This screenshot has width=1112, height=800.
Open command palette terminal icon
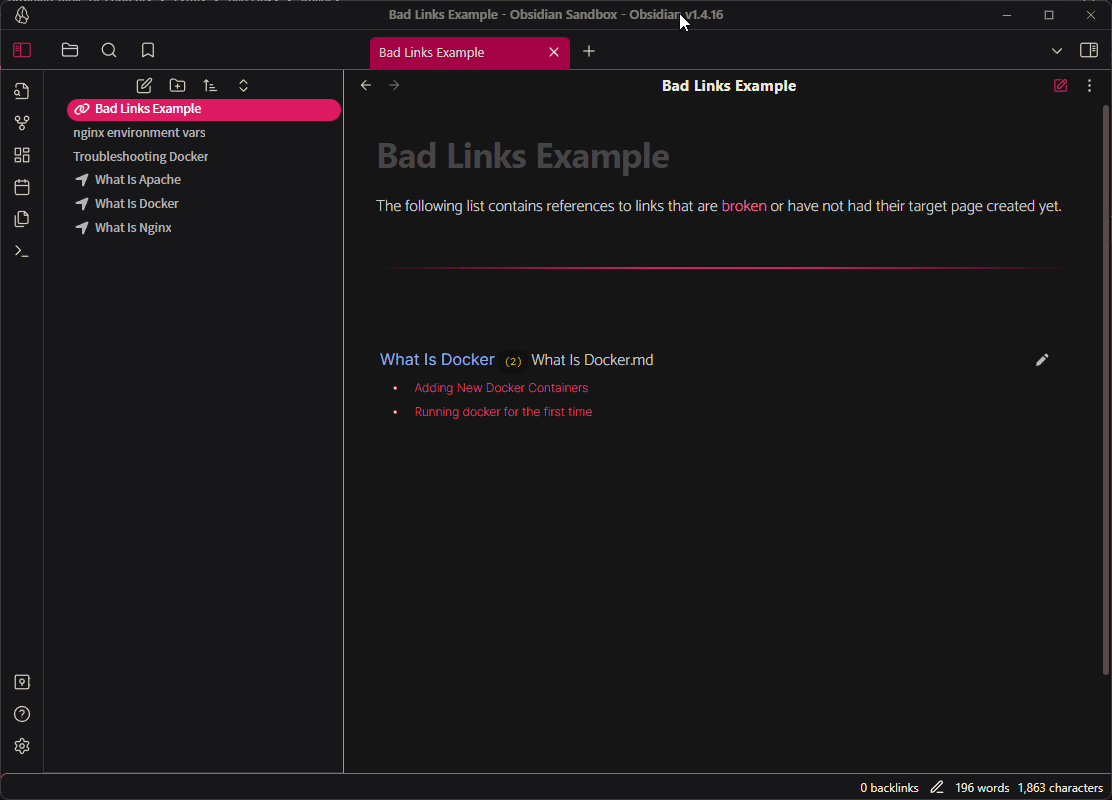point(22,251)
